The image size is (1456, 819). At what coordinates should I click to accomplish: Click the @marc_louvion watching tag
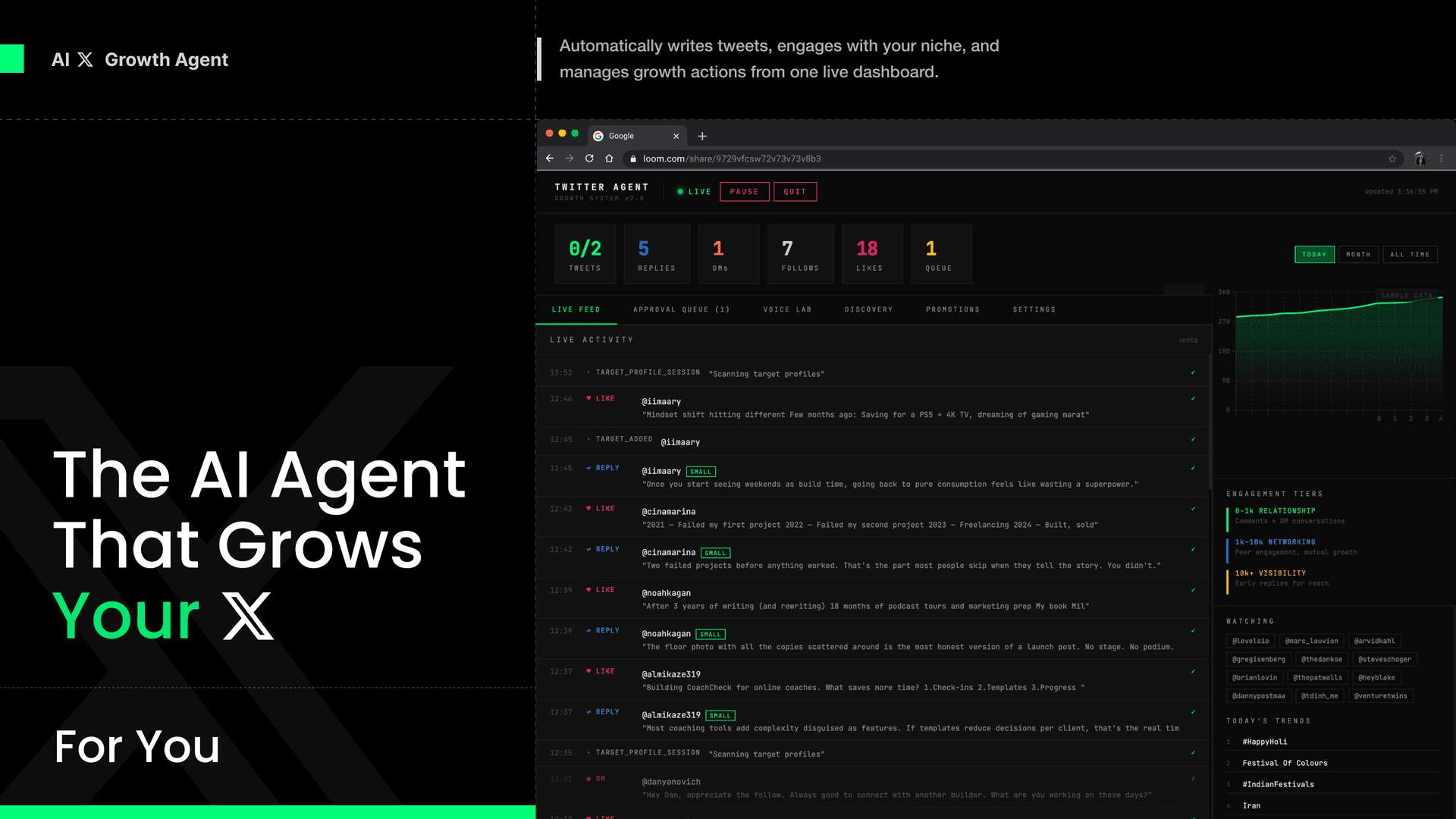click(x=1311, y=642)
